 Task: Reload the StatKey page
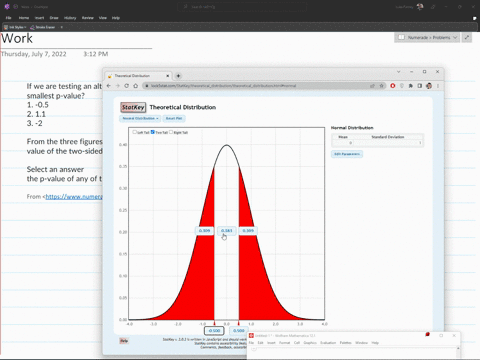(126, 86)
